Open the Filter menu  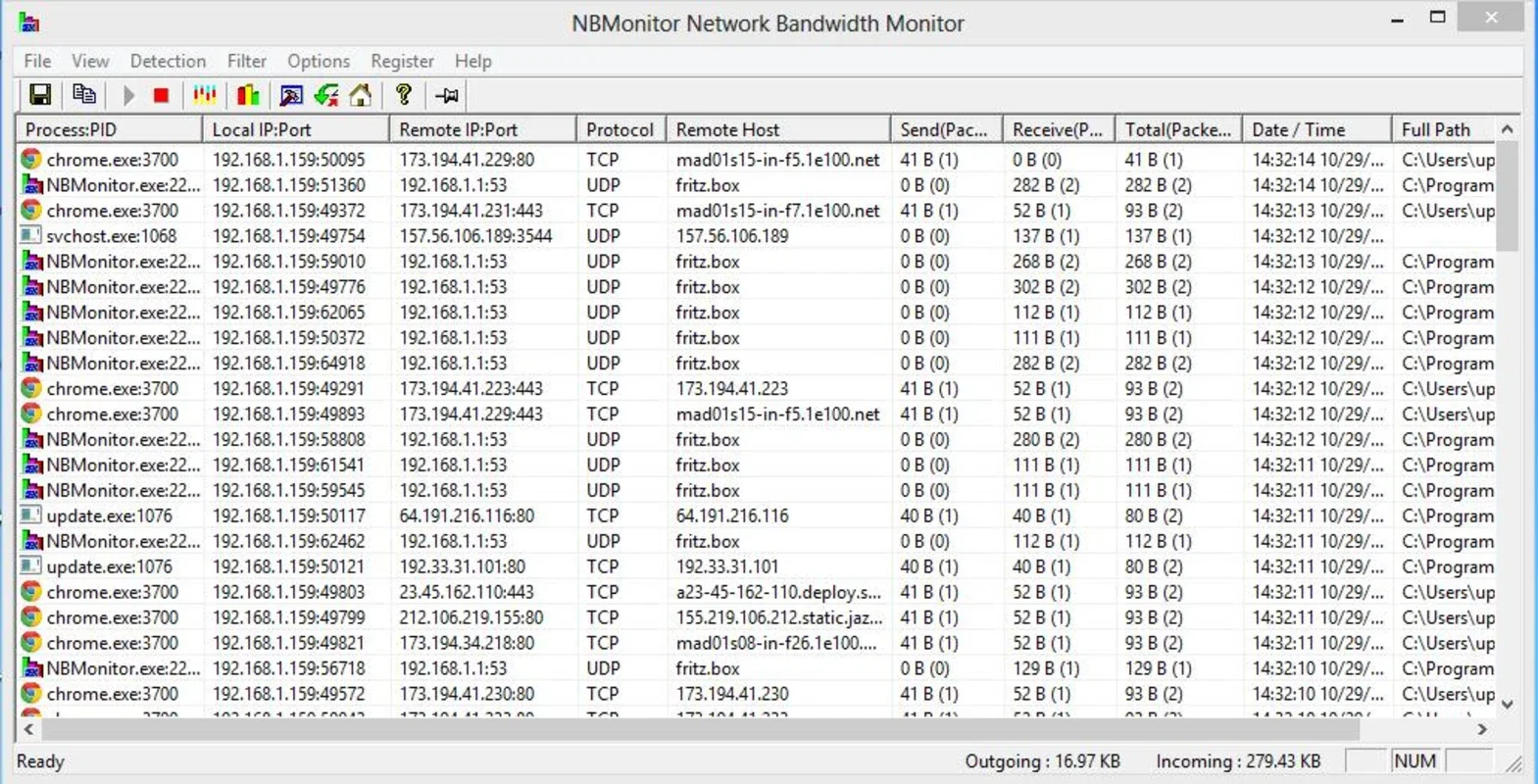point(247,61)
